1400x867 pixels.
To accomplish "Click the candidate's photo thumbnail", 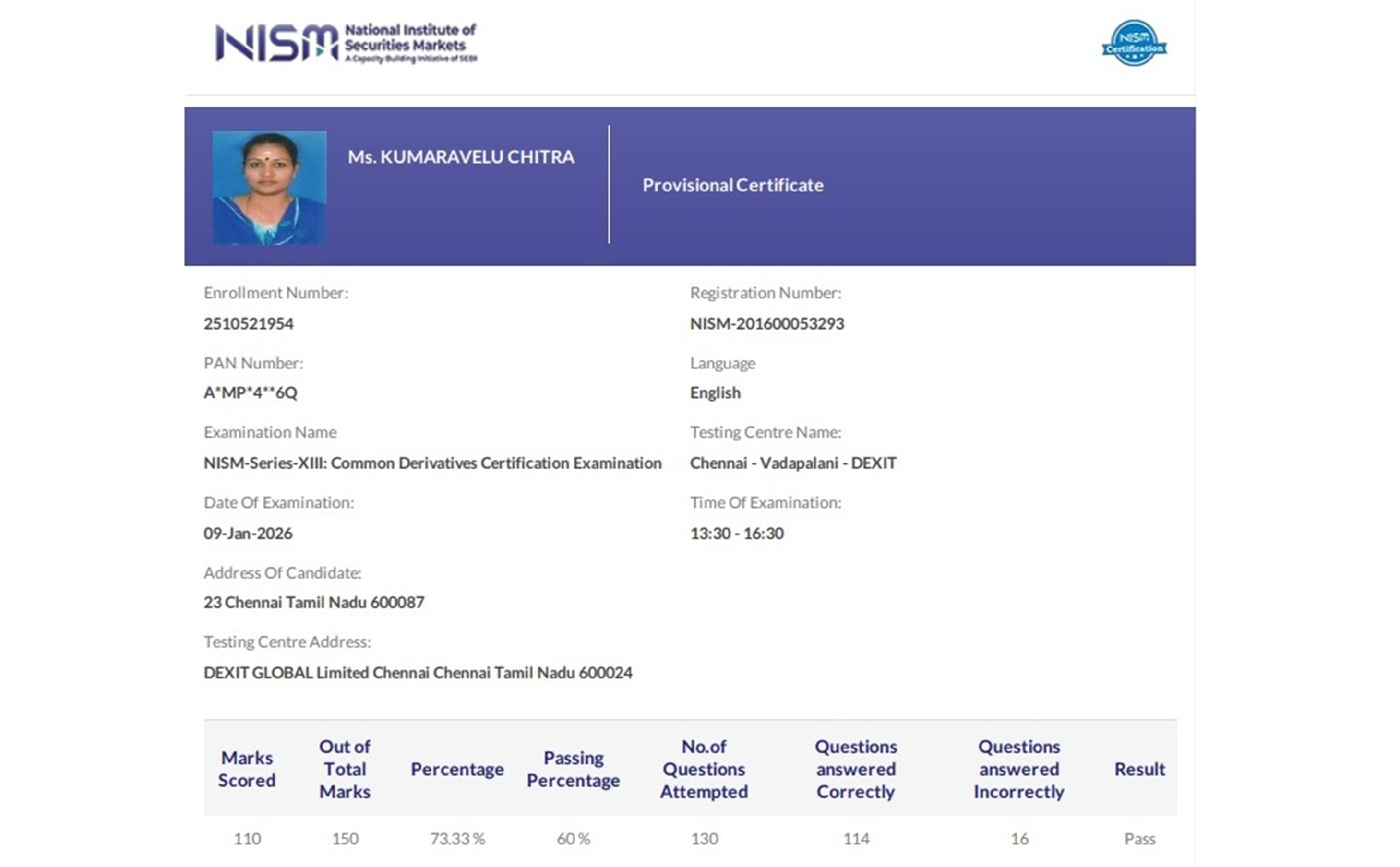I will [x=269, y=188].
